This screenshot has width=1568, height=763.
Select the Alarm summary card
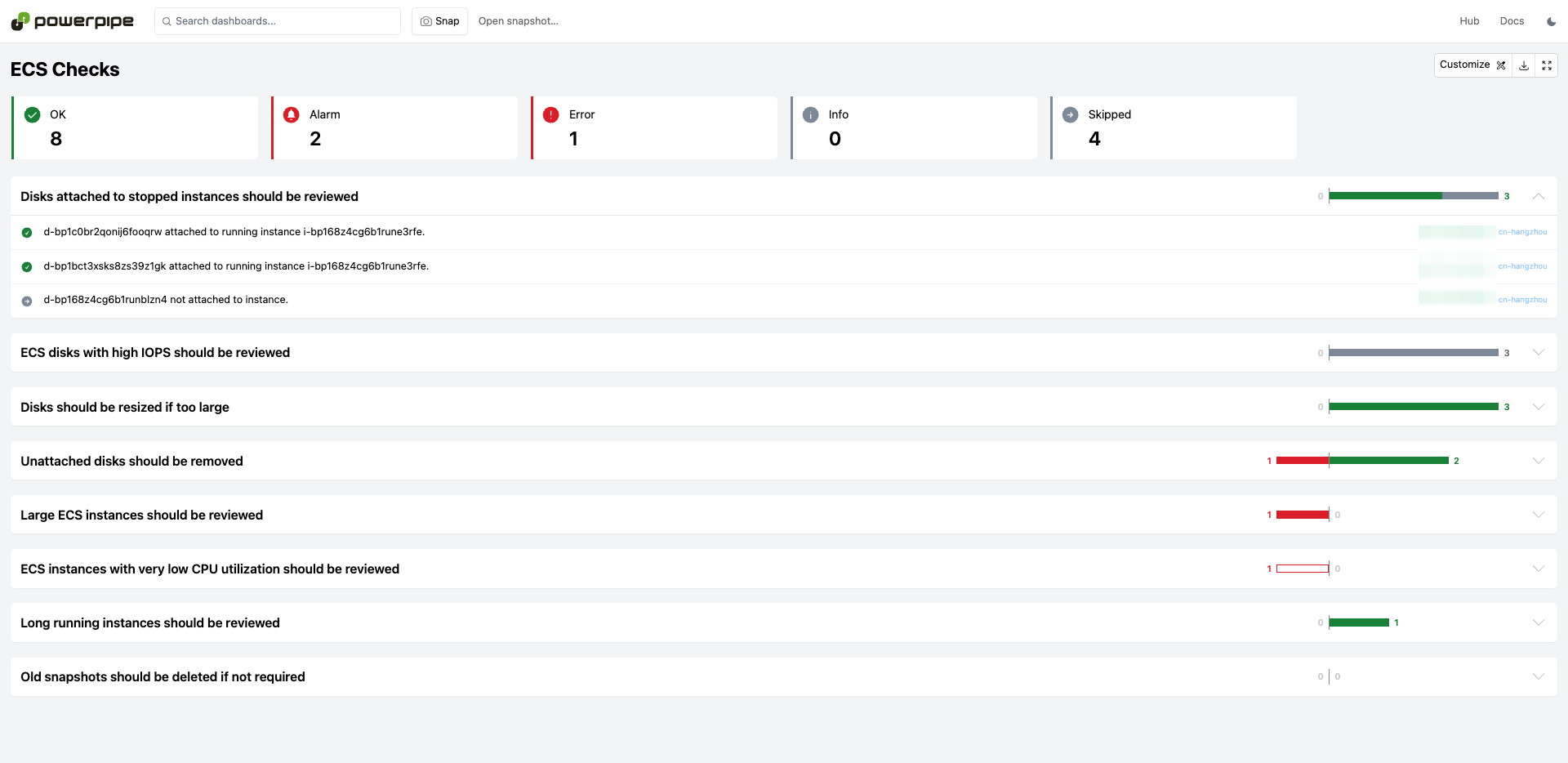394,127
